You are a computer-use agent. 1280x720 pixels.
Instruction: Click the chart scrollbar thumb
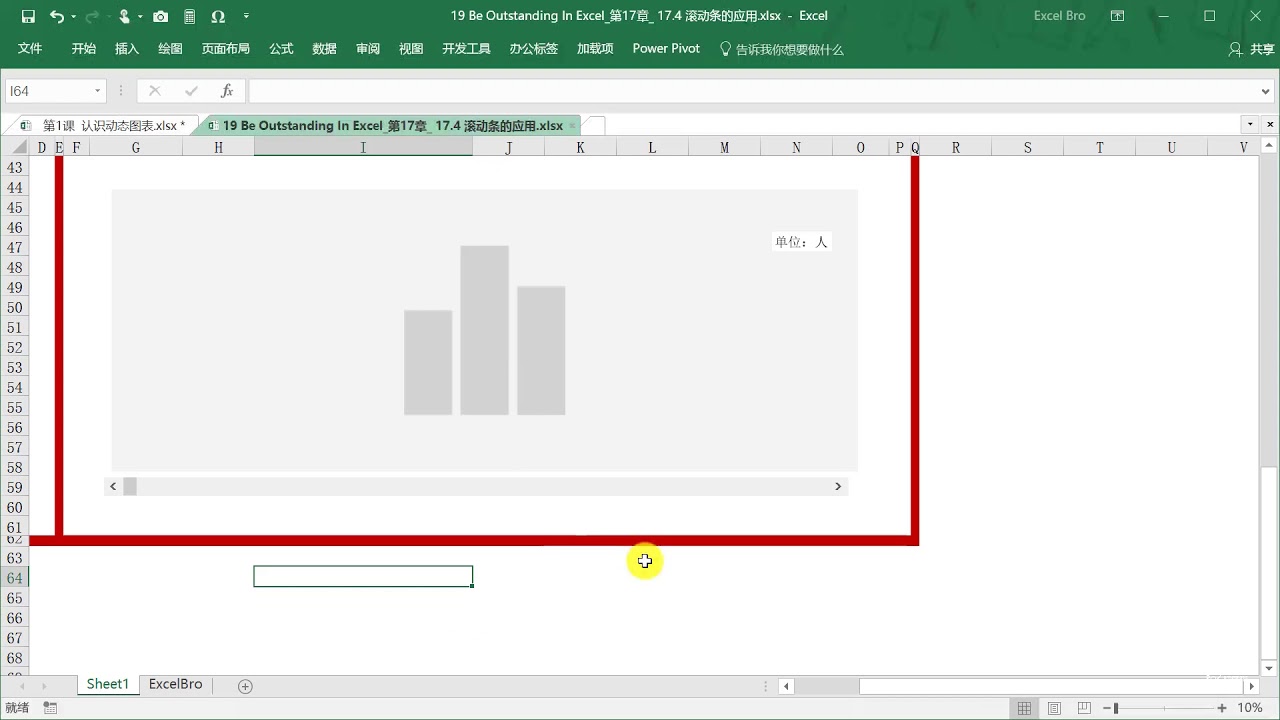tap(130, 486)
